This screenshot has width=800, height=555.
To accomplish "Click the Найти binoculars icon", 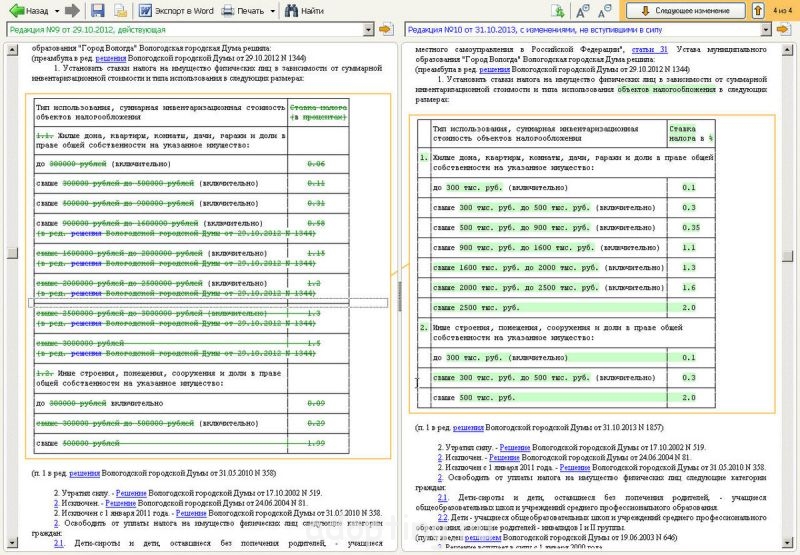I will pyautogui.click(x=290, y=11).
